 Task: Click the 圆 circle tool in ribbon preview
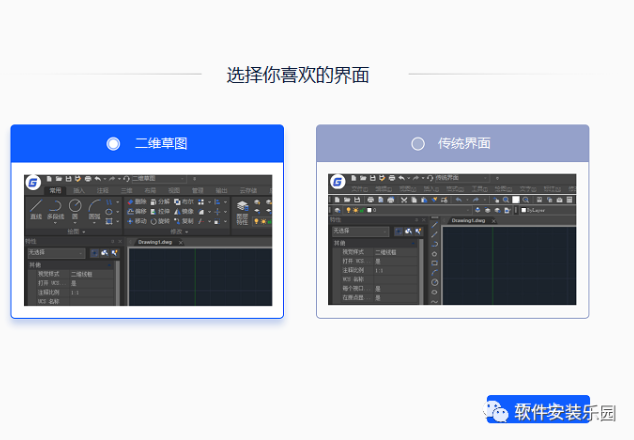click(x=75, y=208)
